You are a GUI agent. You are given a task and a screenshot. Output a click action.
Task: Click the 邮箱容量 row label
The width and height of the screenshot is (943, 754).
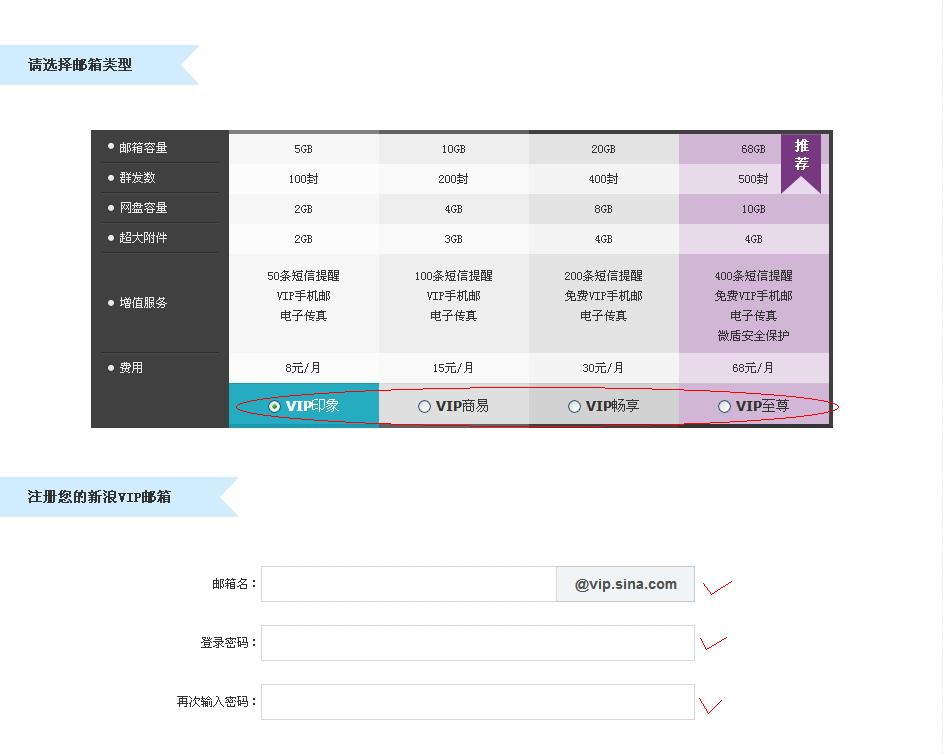(143, 148)
